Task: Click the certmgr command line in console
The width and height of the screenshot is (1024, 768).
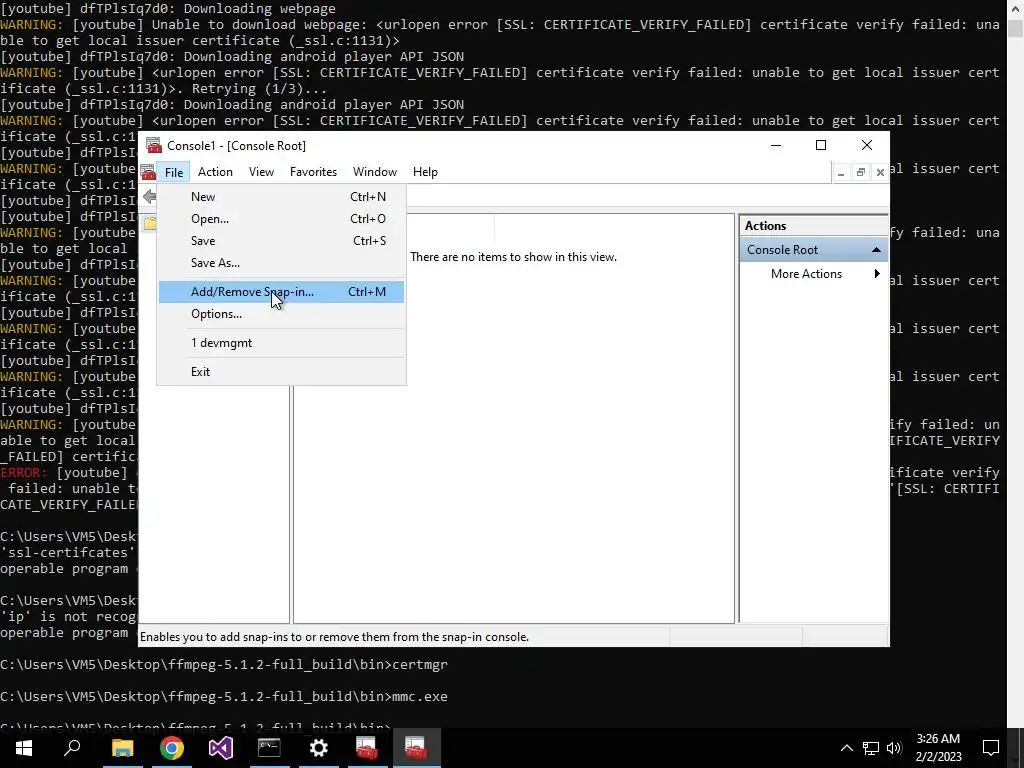Action: tap(224, 664)
